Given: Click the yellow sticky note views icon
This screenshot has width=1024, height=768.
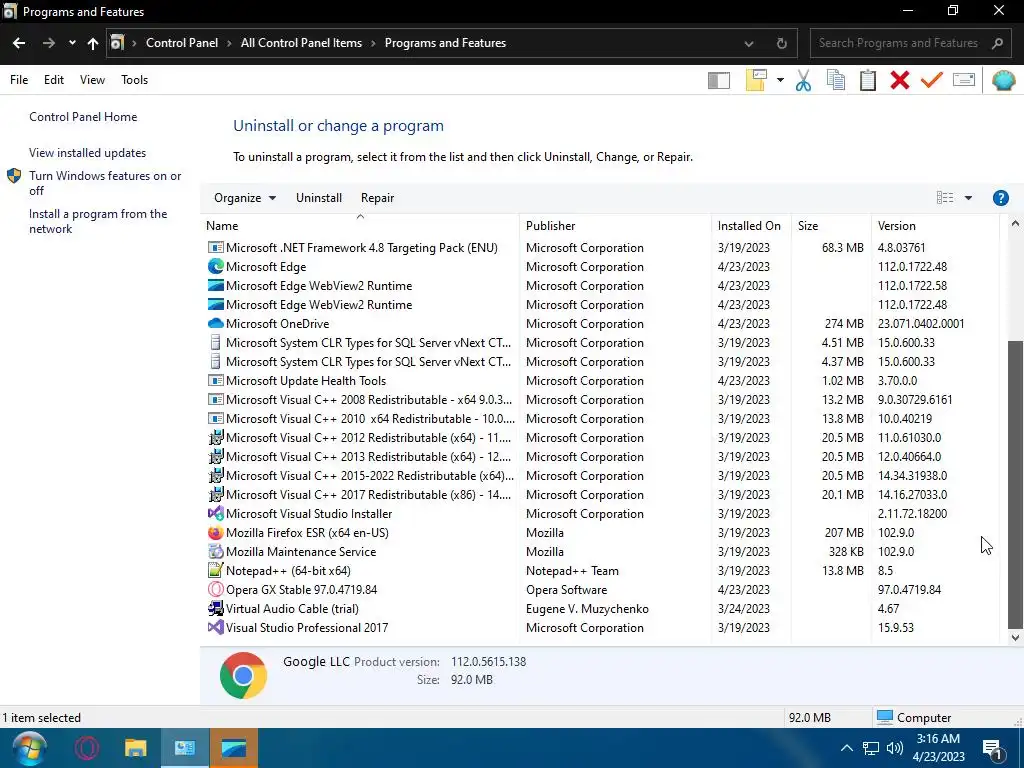Looking at the screenshot, I should tap(756, 80).
